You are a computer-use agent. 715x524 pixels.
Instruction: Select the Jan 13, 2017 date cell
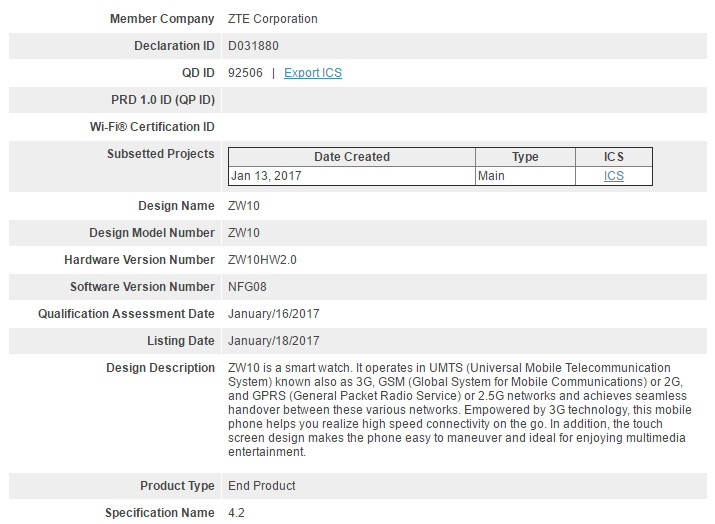click(266, 175)
